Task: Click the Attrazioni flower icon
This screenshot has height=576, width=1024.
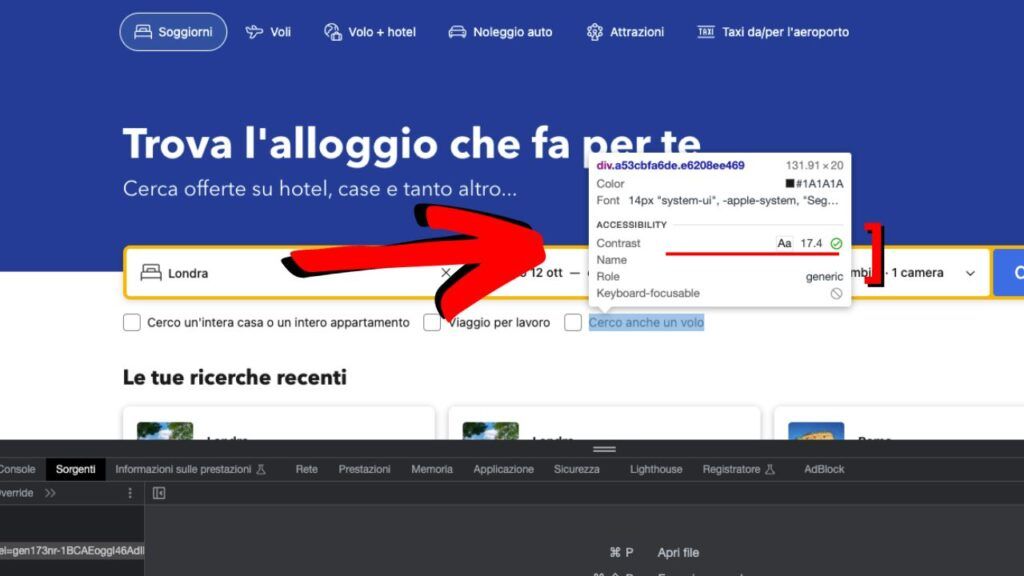Action: [594, 31]
